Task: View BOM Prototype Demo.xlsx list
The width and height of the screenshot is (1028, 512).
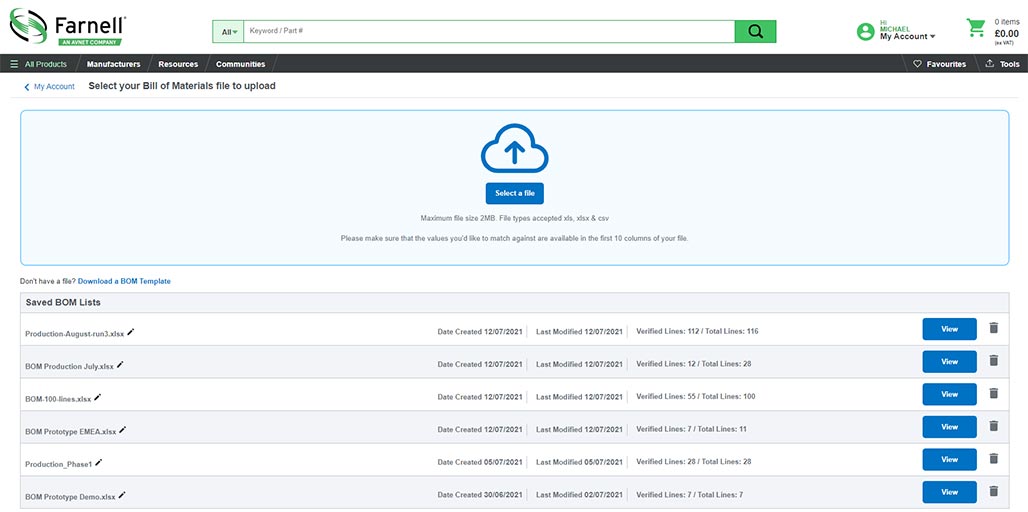Action: [x=949, y=492]
